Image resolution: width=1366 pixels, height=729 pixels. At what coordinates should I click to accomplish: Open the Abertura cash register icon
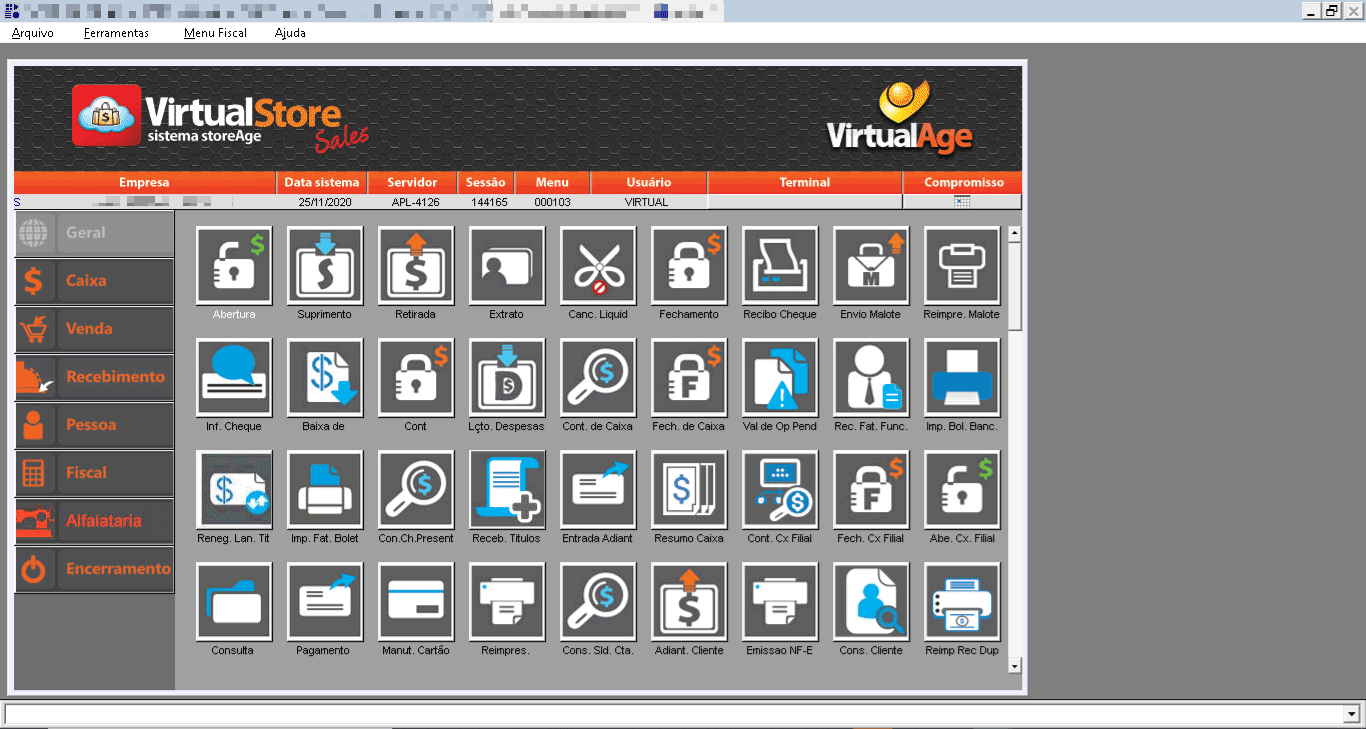[234, 265]
